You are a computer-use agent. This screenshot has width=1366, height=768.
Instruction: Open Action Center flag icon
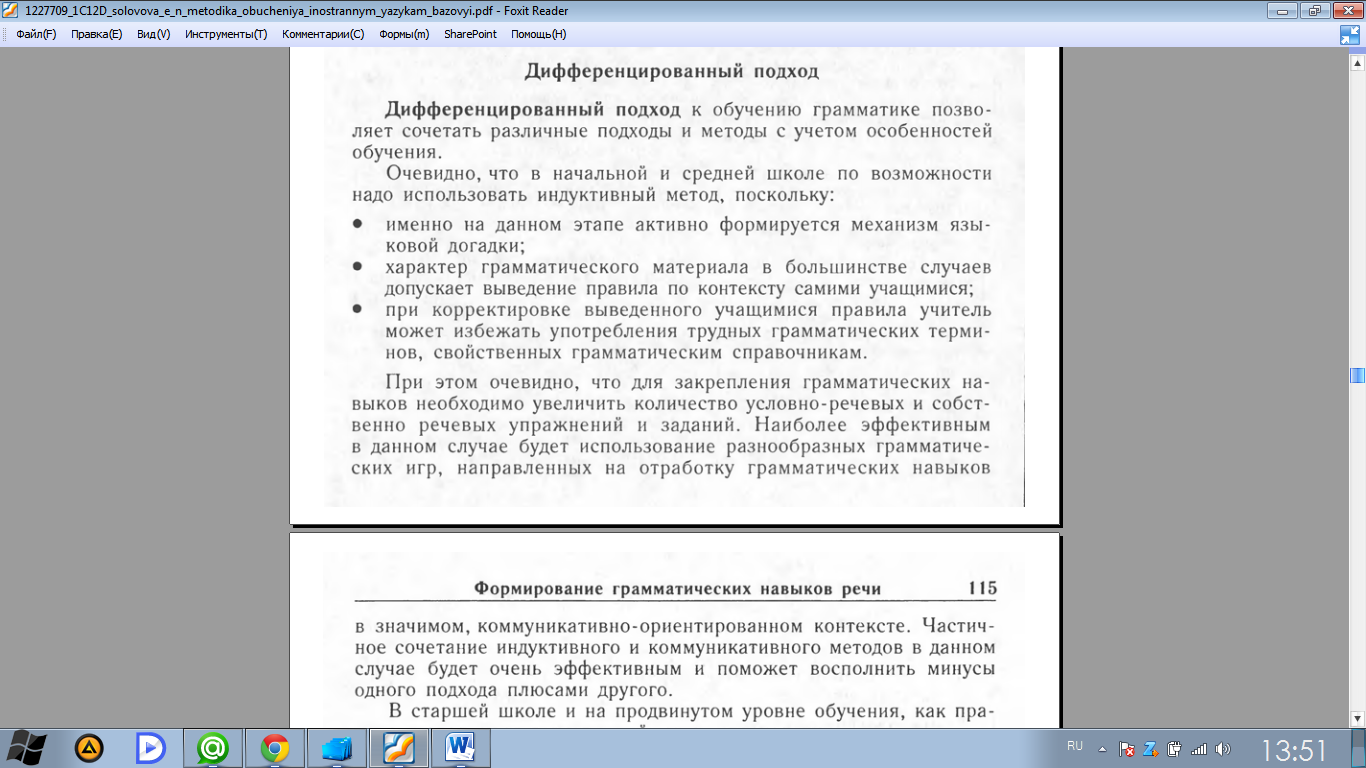pos(1127,748)
